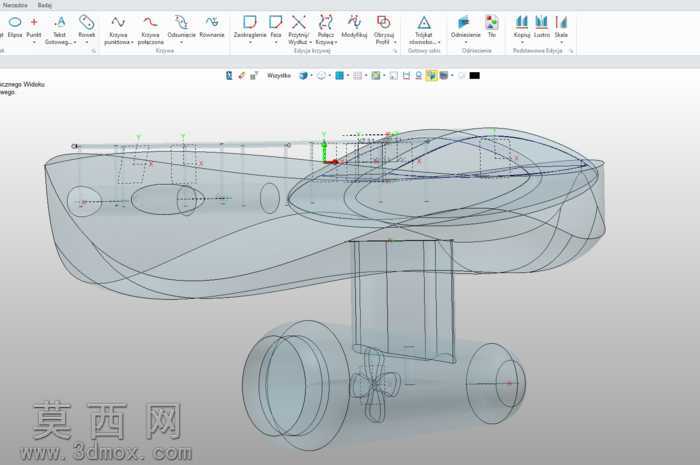The width and height of the screenshot is (700, 465).
Task: Insert a Trójkąt ready-made sketch
Action: coord(424,30)
